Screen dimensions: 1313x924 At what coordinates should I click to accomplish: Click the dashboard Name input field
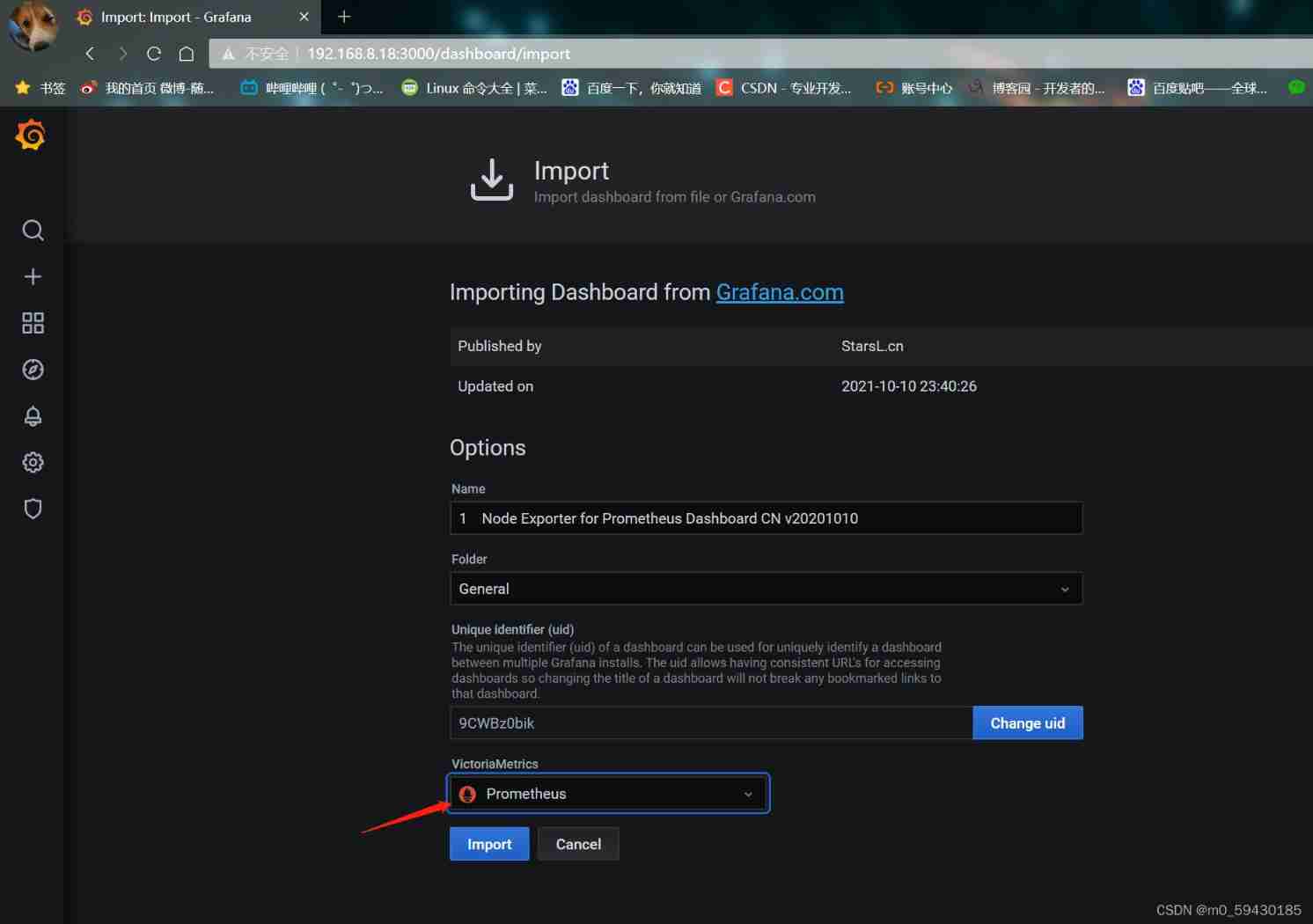pyautogui.click(x=766, y=518)
